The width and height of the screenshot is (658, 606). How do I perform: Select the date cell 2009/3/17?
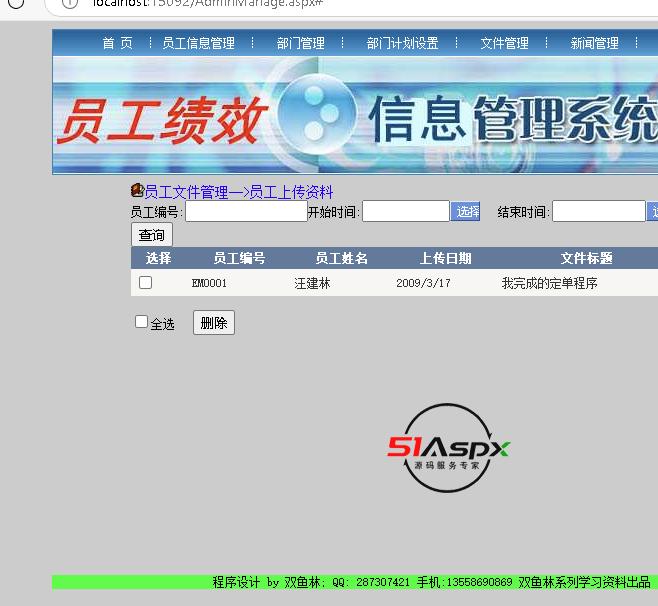click(x=423, y=283)
